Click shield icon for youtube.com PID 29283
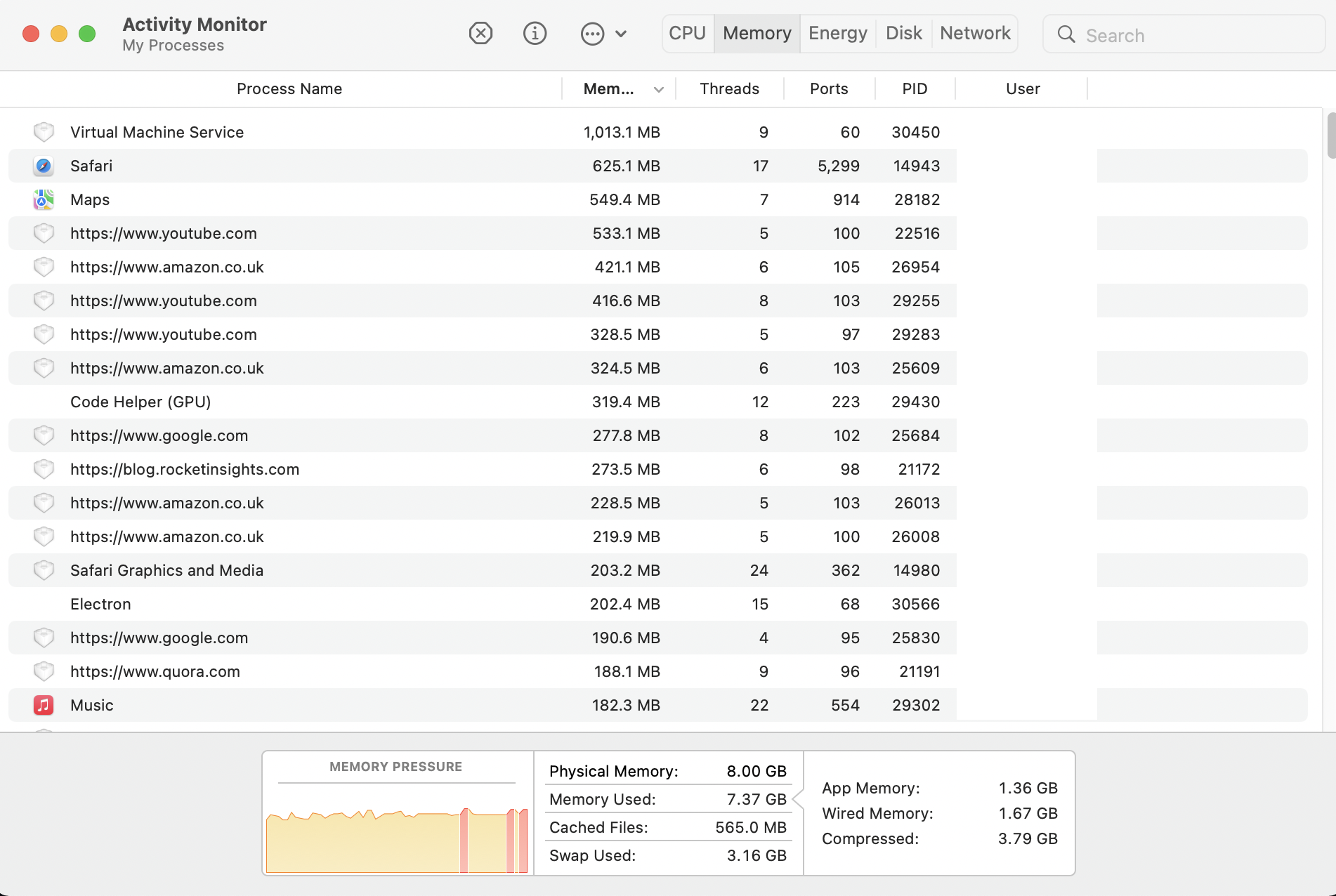Image resolution: width=1336 pixels, height=896 pixels. (x=44, y=334)
